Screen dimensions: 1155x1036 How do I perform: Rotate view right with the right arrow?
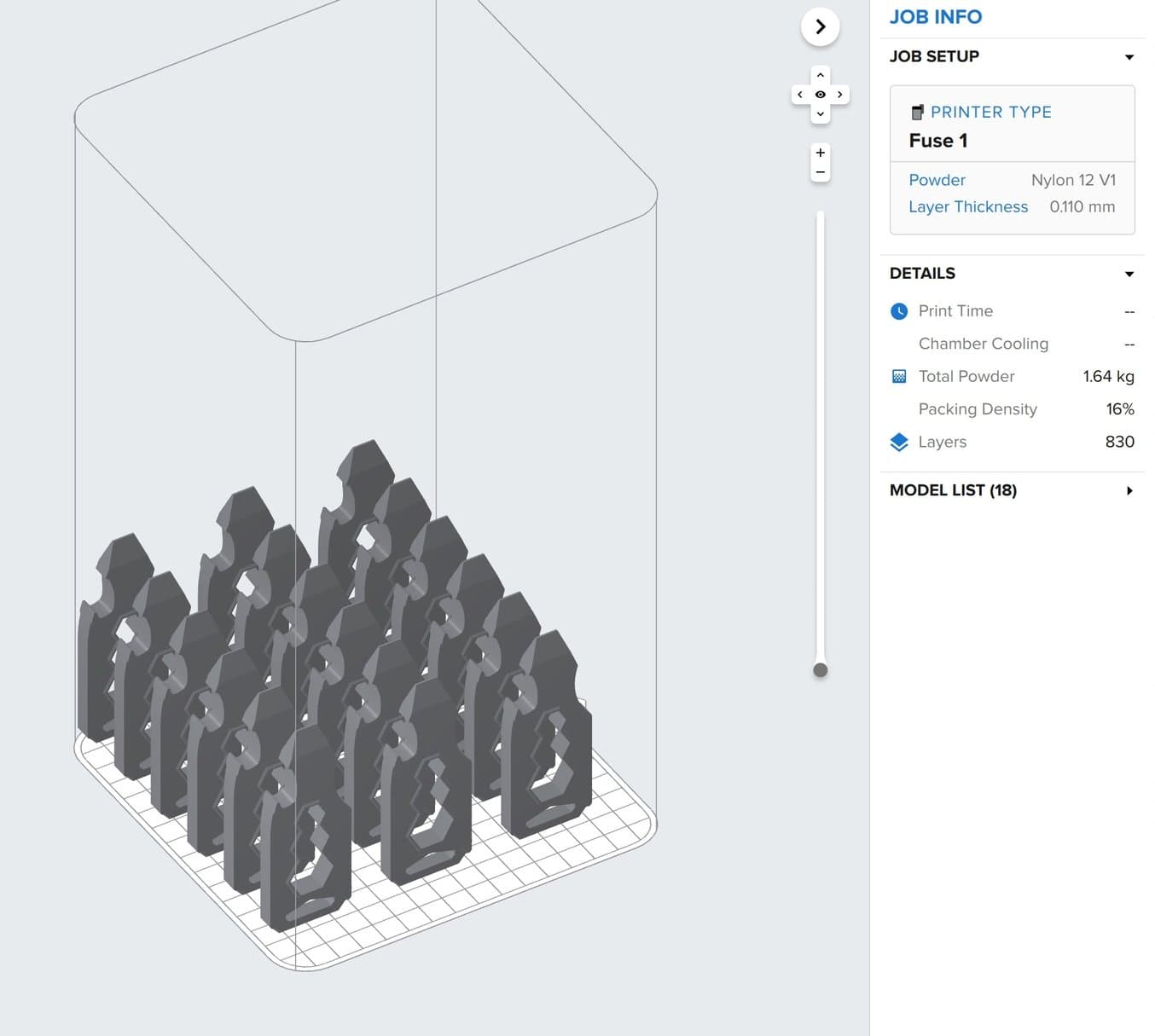tap(840, 95)
